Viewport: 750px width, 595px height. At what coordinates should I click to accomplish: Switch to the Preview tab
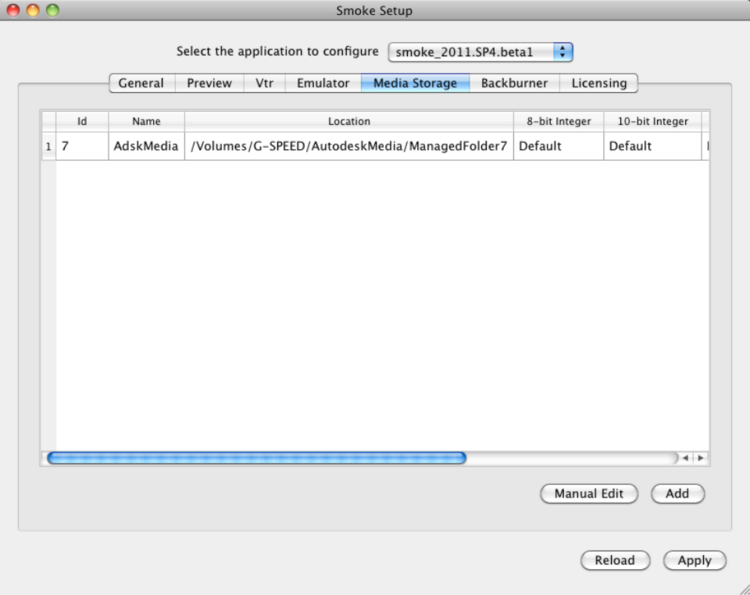tap(210, 83)
